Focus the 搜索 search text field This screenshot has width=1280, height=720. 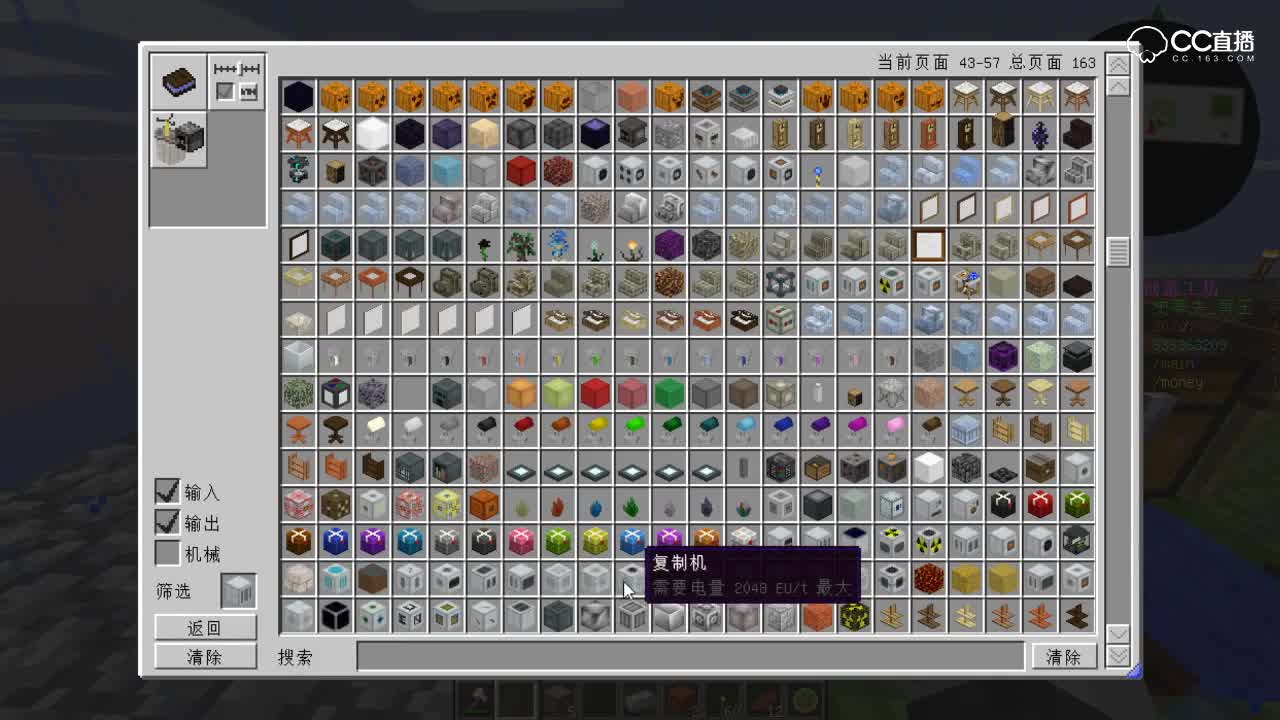(691, 657)
